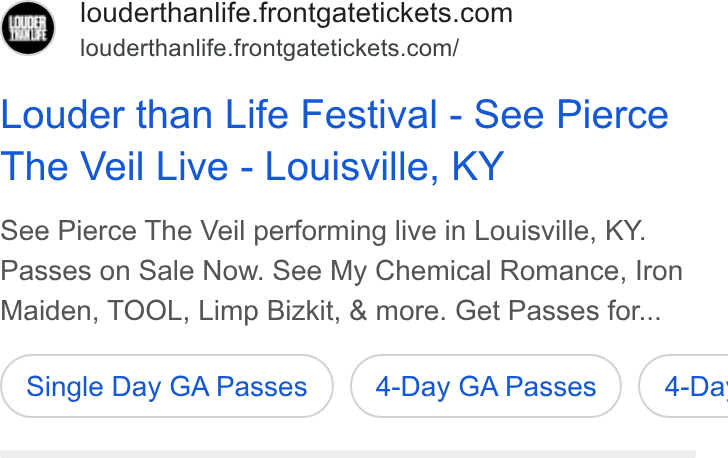Click 'Maiden,' at start of last snippet line
This screenshot has height=458, width=728.
(49, 311)
